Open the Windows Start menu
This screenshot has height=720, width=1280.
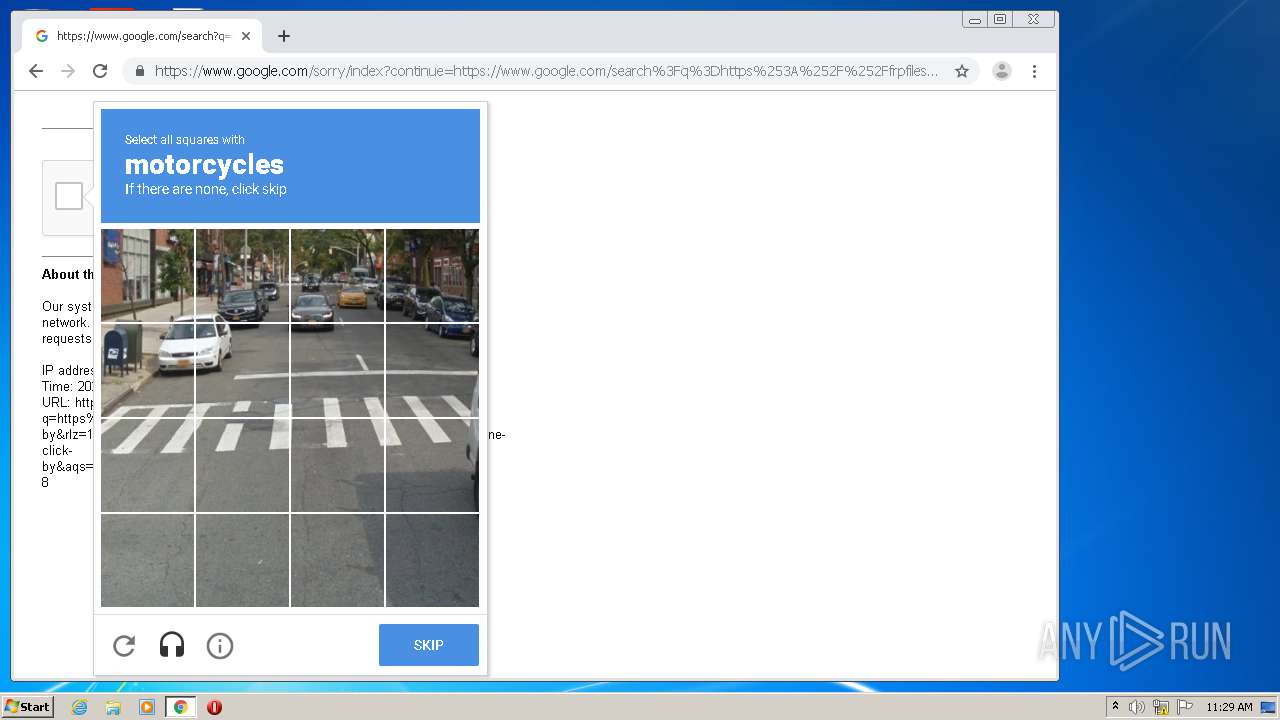(x=27, y=707)
